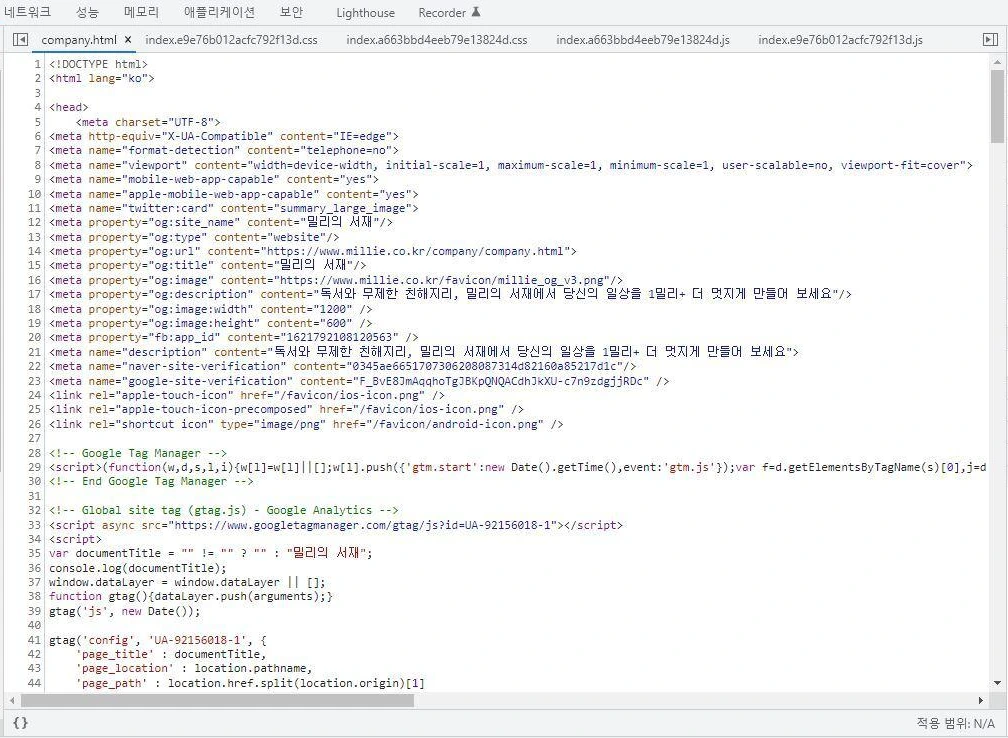1008x738 pixels.
Task: Click the og:url millie.co.kr company.html address
Action: pos(415,251)
